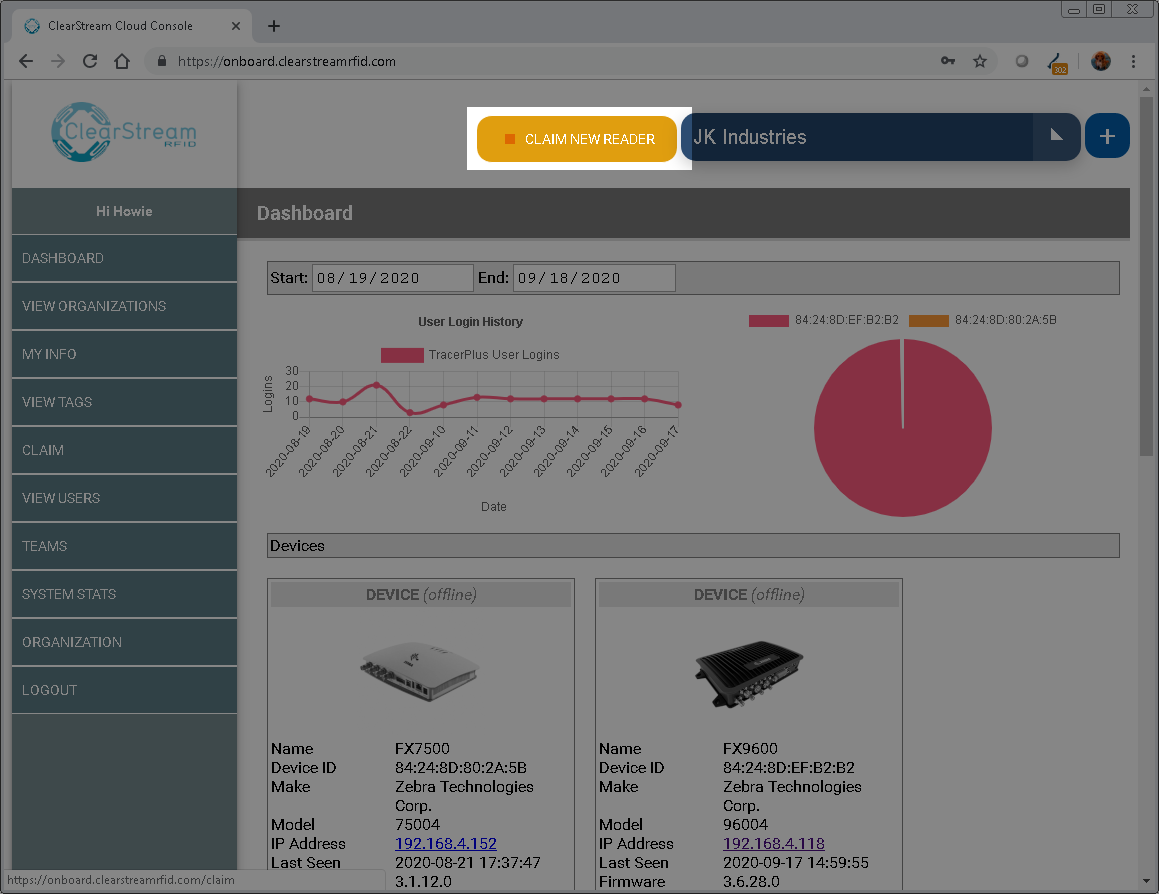The image size is (1159, 894).
Task: Minimize the browser window
Action: pos(1074,9)
